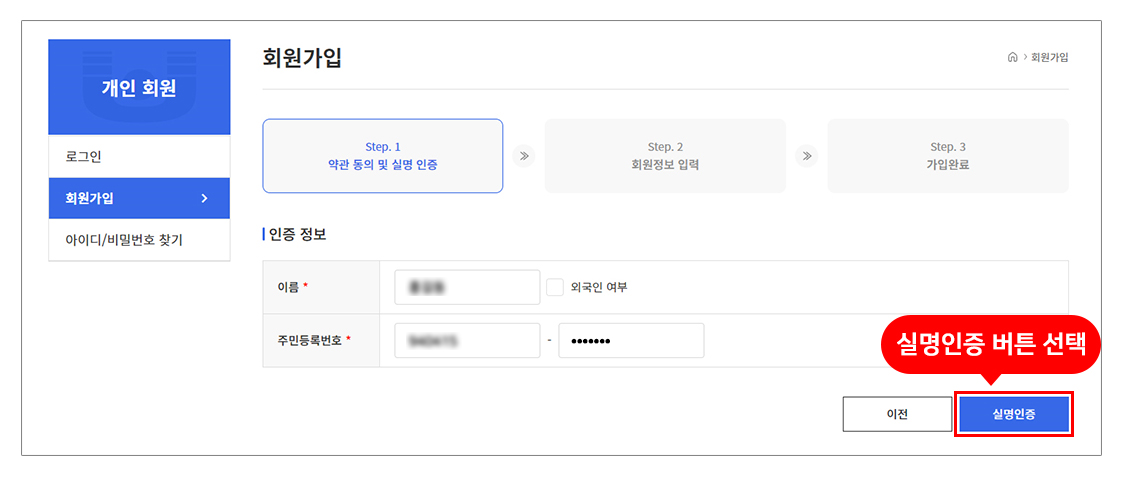Image resolution: width=1123 pixels, height=480 pixels.
Task: Click the double arrow before Step 3
Action: click(806, 156)
